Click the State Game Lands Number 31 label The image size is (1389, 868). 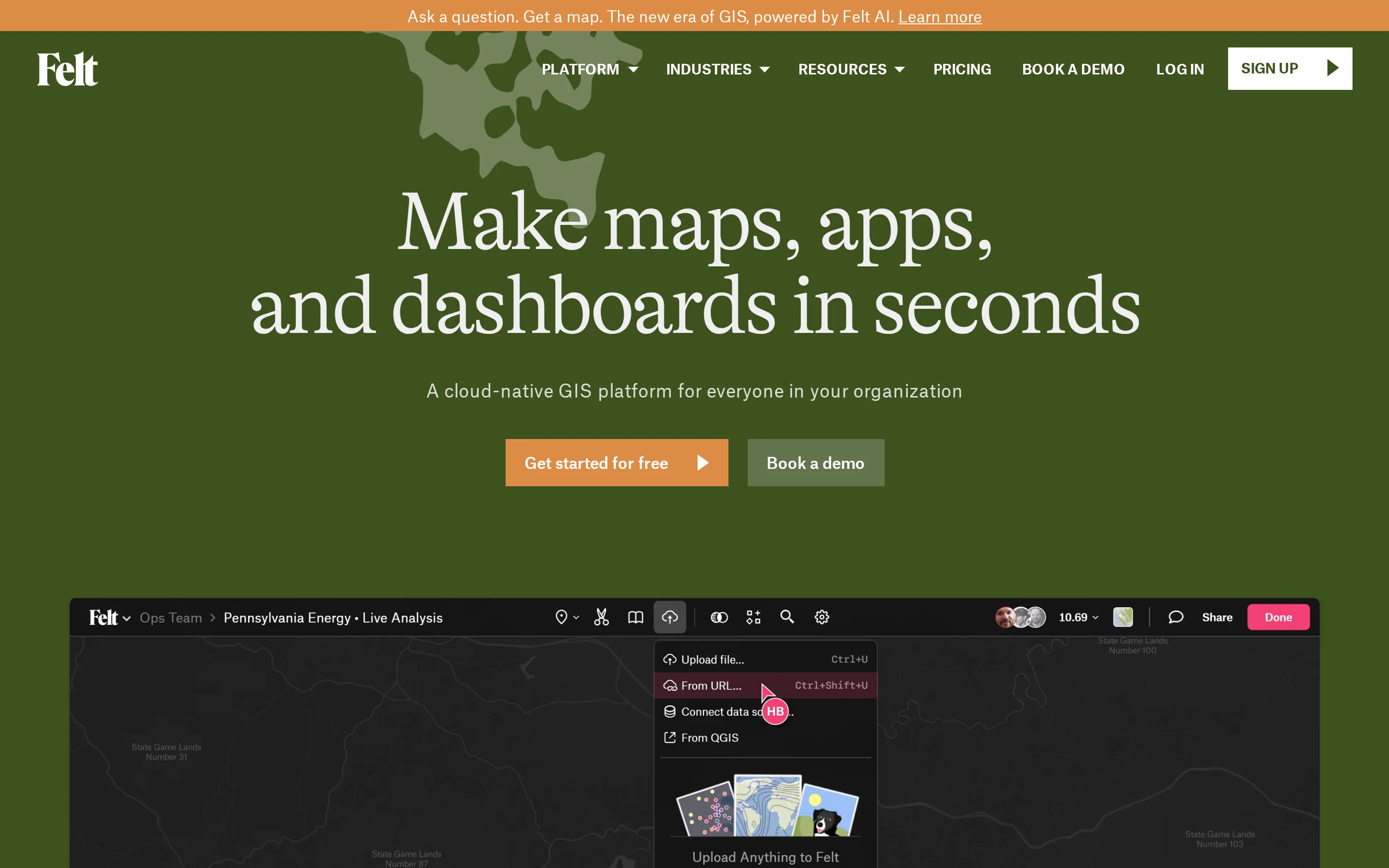point(166,752)
